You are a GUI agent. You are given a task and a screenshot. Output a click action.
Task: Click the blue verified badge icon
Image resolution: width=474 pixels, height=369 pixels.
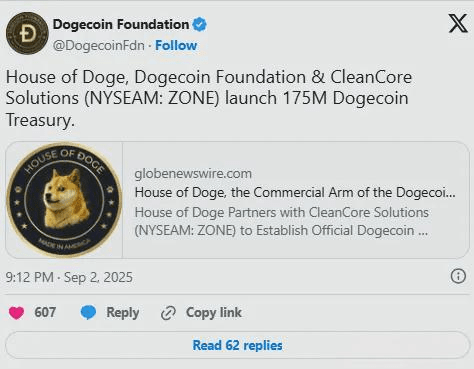200,24
